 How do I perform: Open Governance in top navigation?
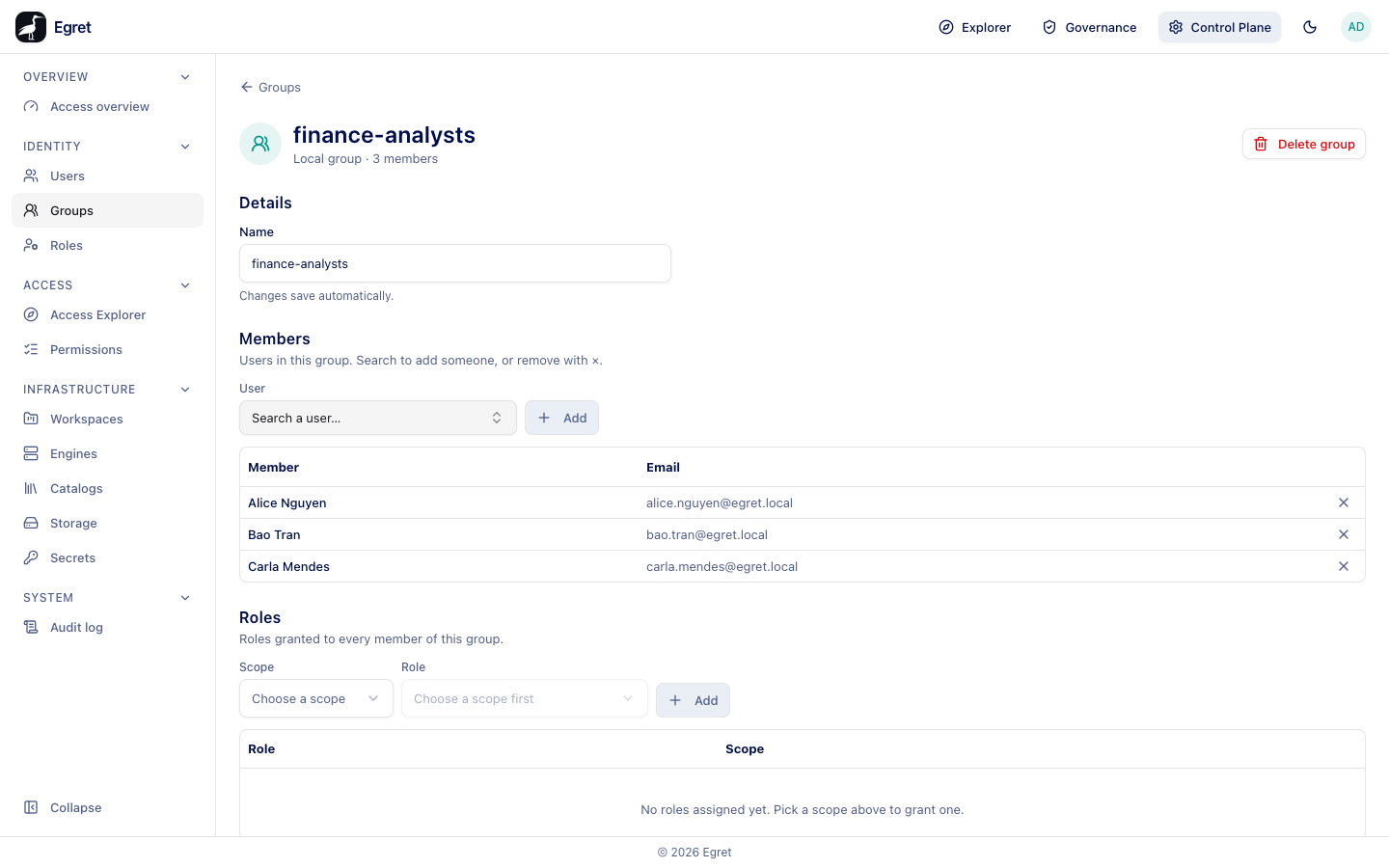click(1090, 27)
